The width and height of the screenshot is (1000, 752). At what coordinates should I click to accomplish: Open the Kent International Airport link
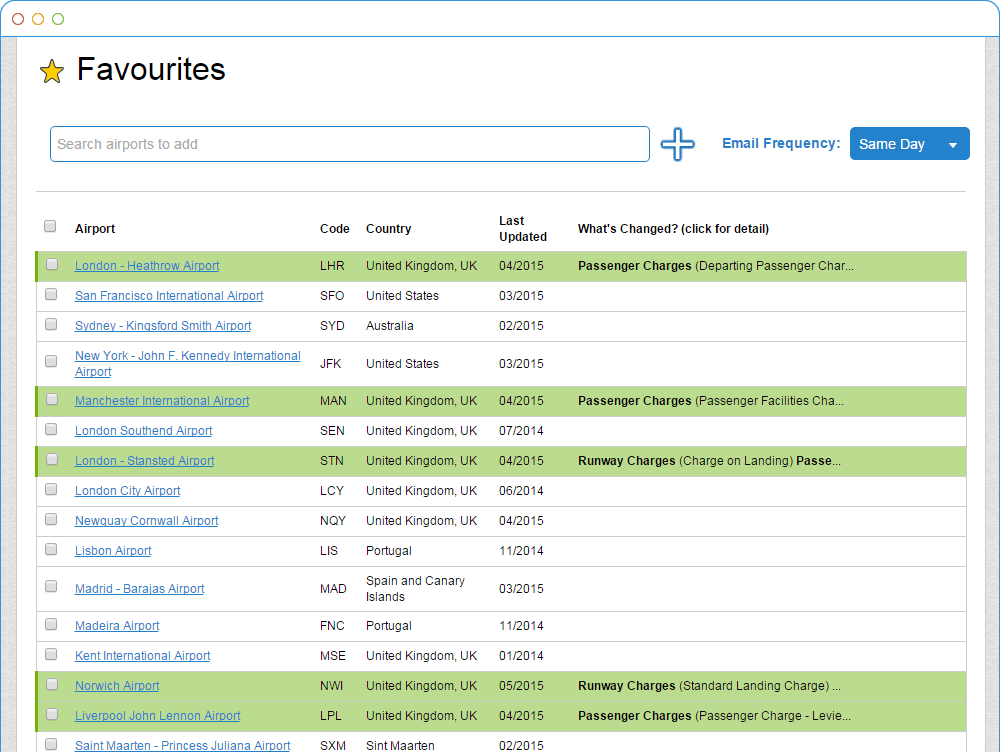coord(142,656)
